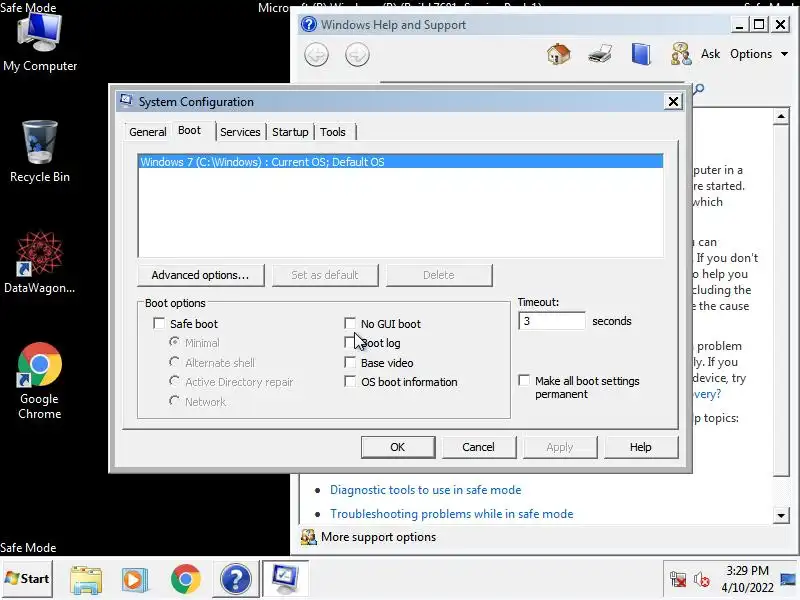Open the Start menu
The image size is (800, 600).
click(28, 579)
